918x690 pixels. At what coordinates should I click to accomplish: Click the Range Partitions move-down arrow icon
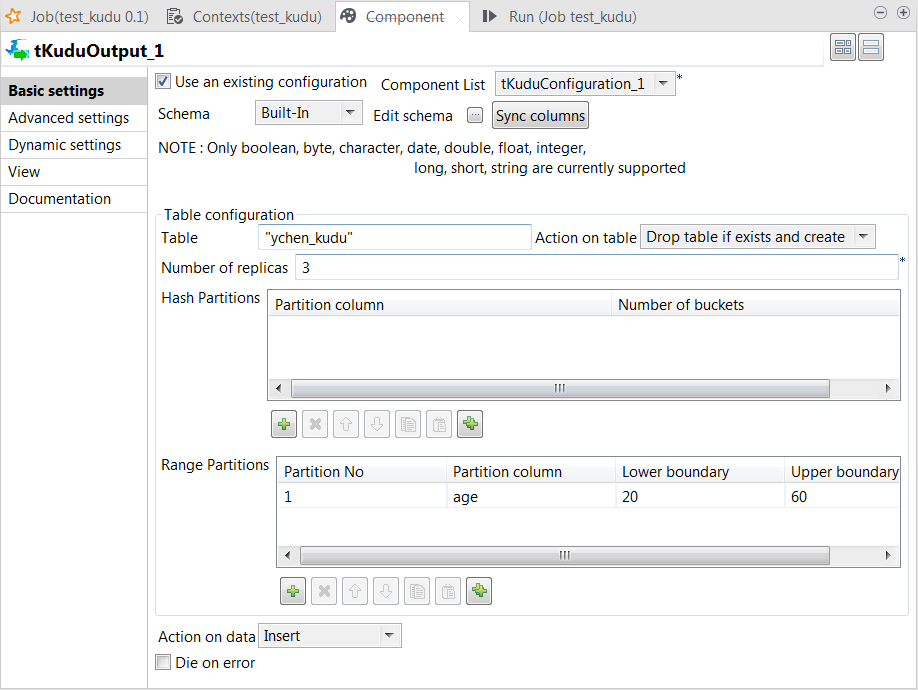tap(386, 592)
